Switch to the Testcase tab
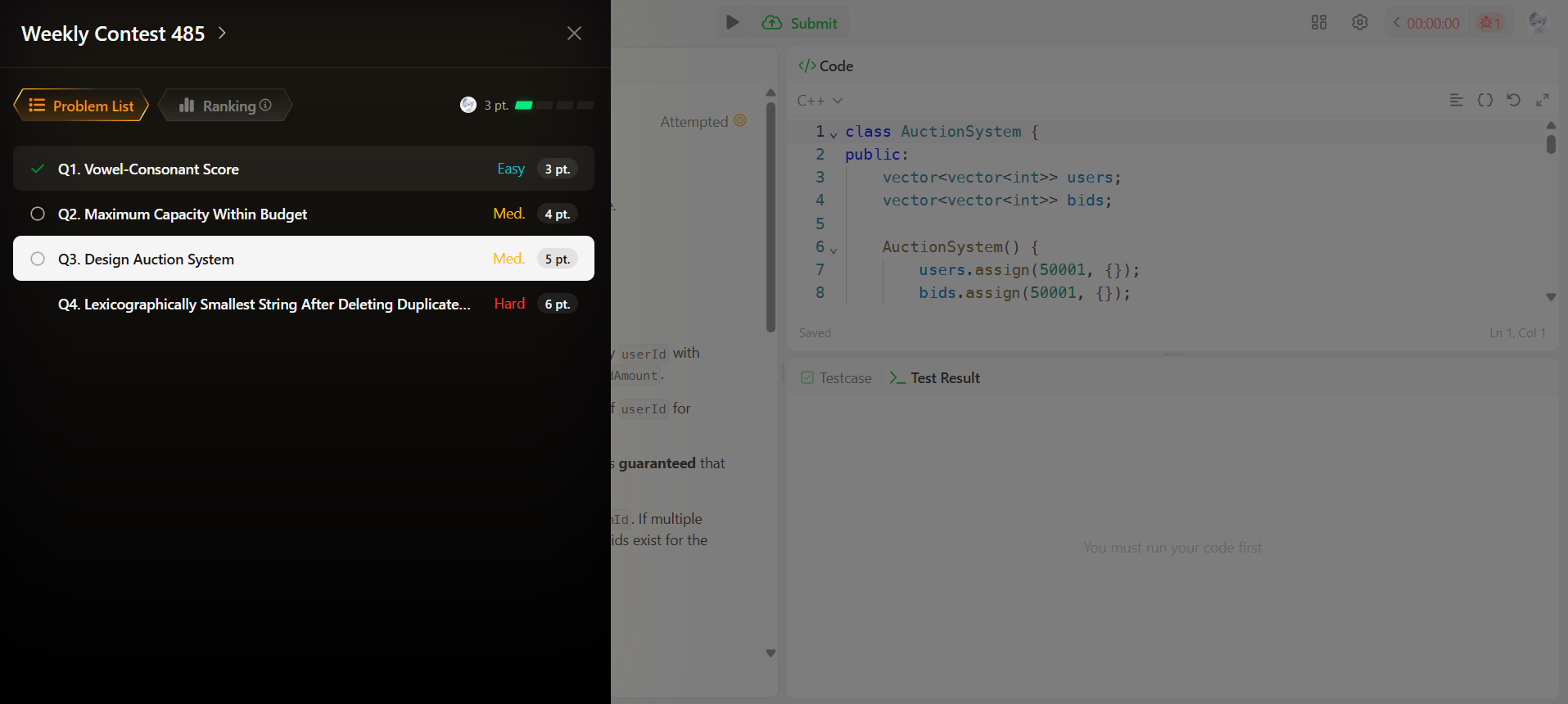 coord(836,378)
